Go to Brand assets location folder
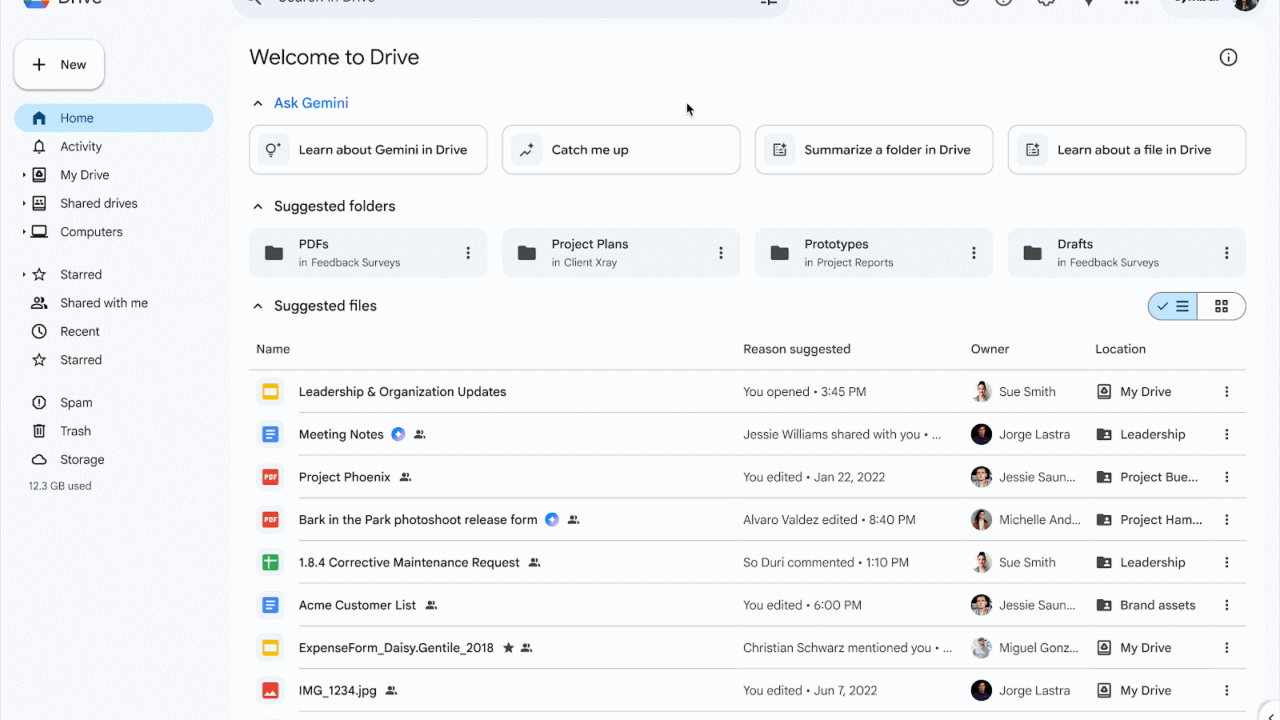 coord(1146,605)
